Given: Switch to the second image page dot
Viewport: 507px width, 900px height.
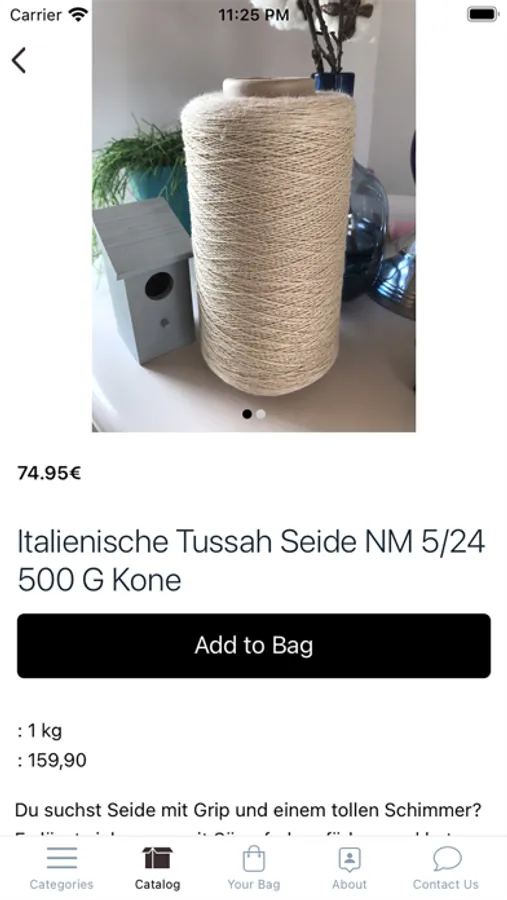Looking at the screenshot, I should (x=261, y=414).
